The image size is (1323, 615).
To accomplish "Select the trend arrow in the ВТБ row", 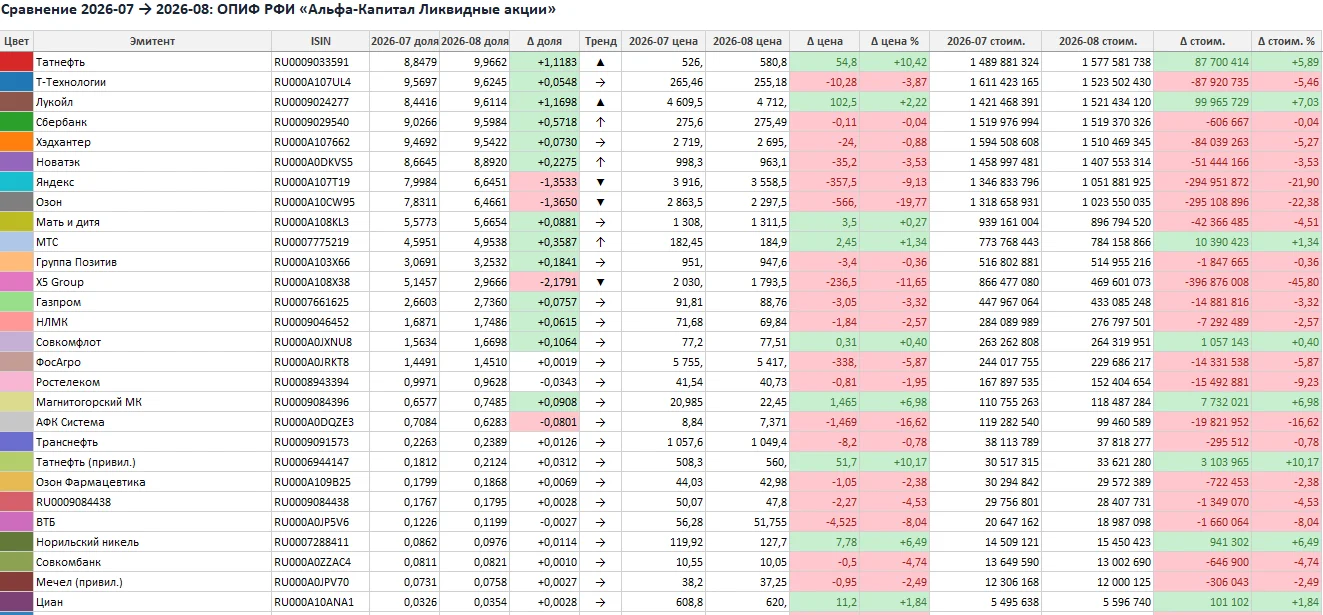I will tap(600, 522).
